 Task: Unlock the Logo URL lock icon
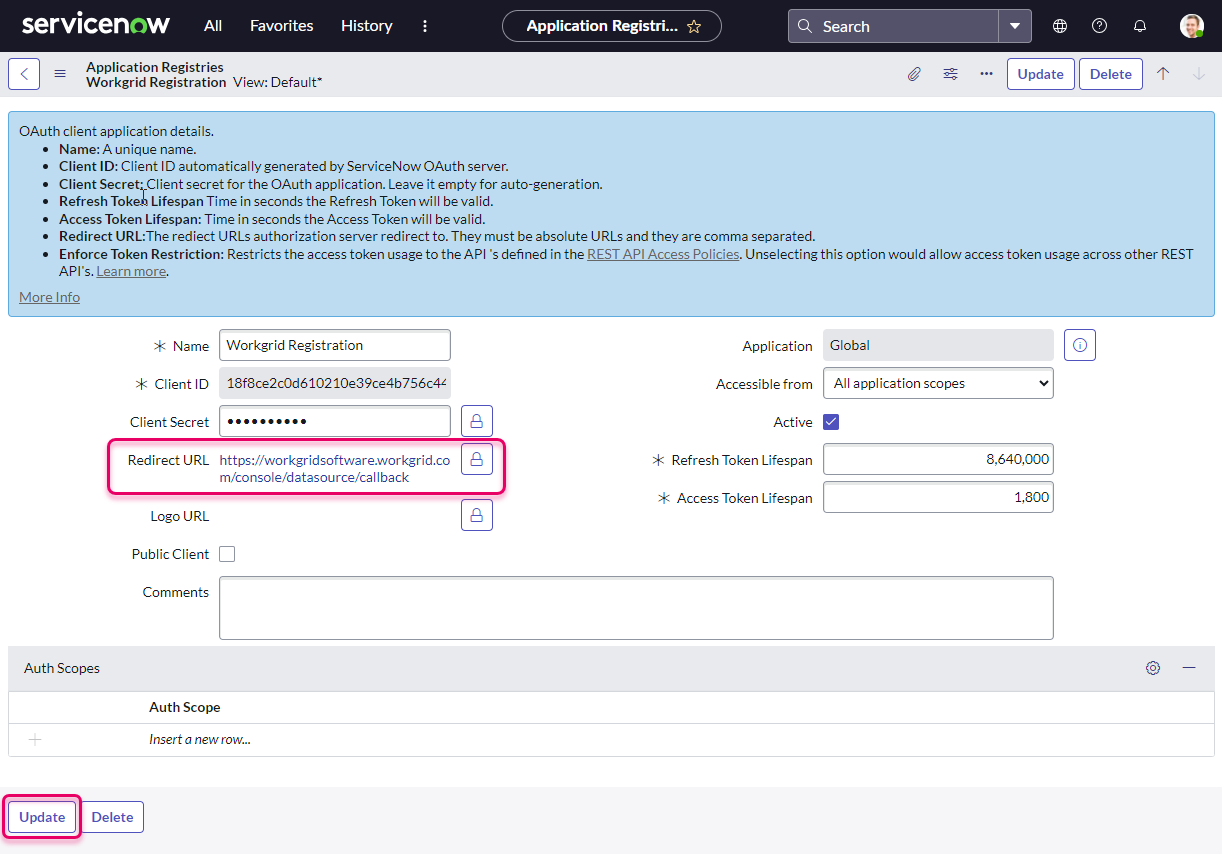(477, 514)
